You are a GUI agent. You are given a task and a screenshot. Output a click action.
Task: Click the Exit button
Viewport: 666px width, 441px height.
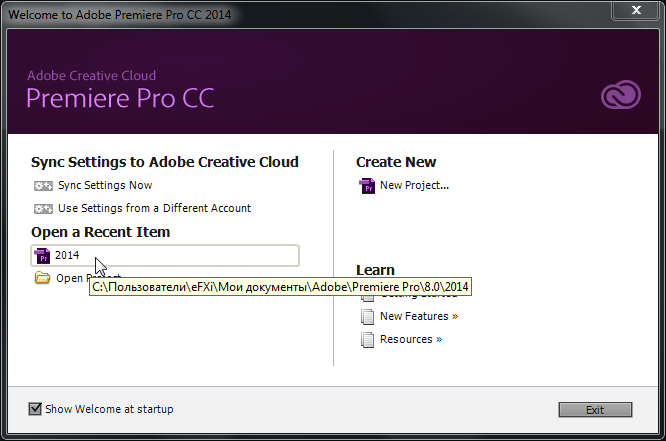595,410
